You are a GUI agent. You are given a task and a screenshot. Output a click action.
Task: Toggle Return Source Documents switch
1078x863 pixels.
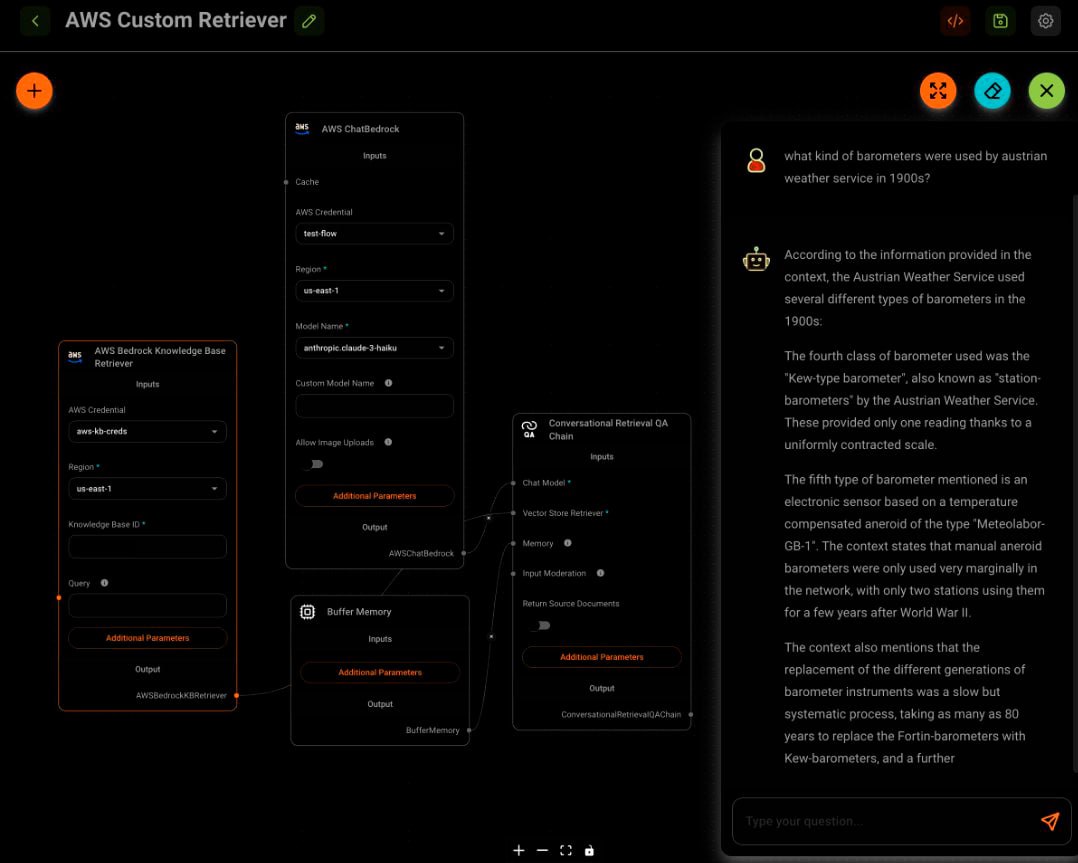(x=540, y=625)
